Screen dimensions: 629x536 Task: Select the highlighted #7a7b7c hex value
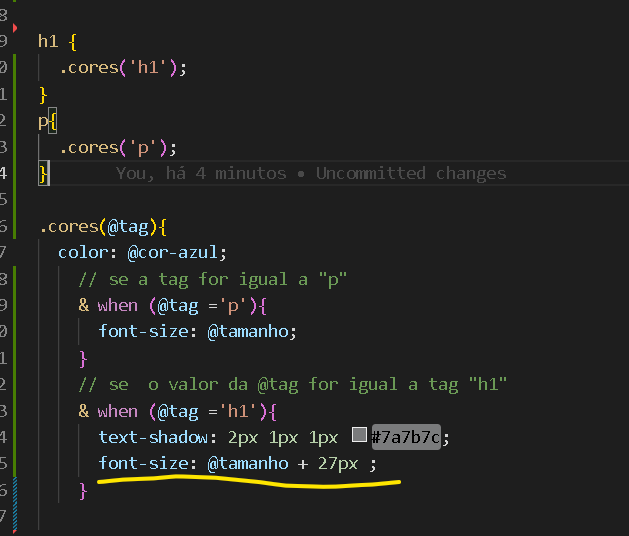pos(406,437)
